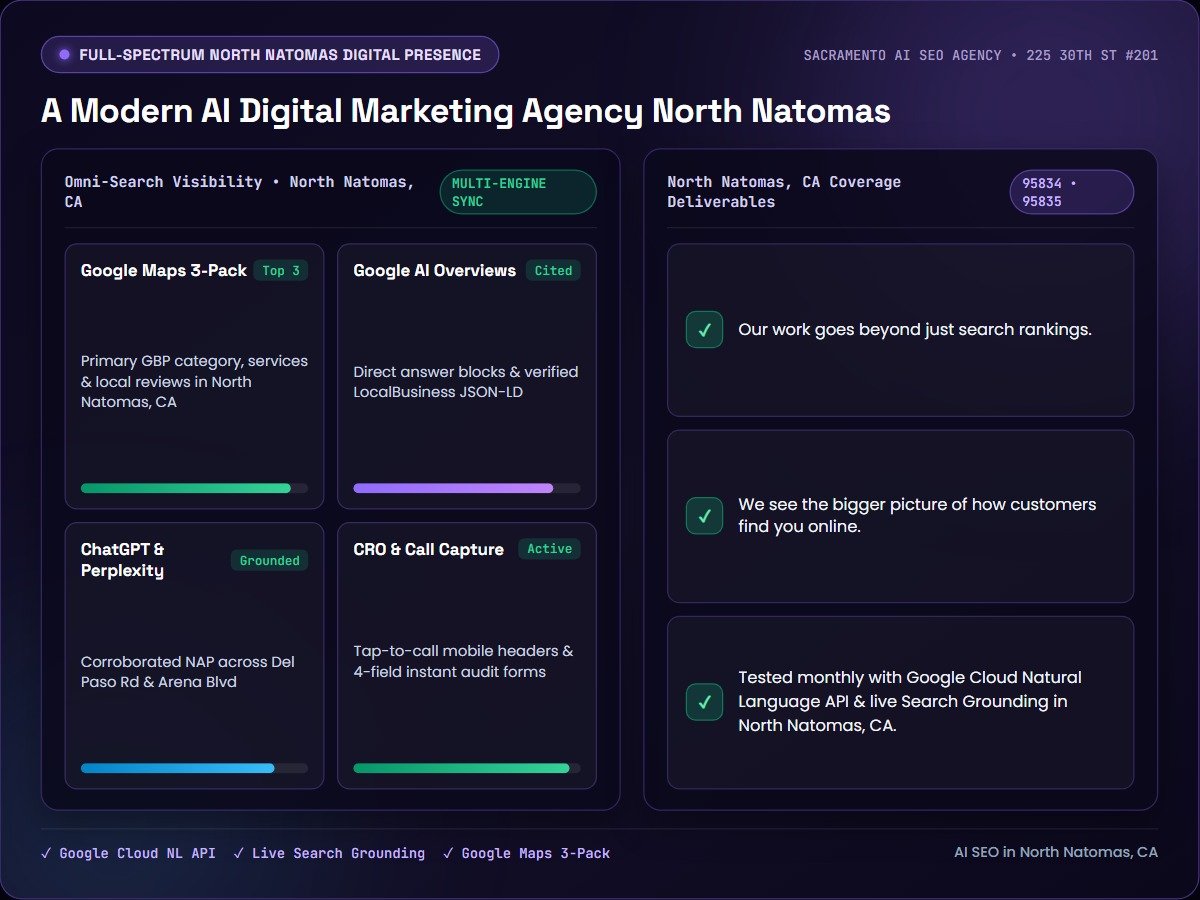
Task: Click the 'Top 3' badge on Google Maps card
Action: pyautogui.click(x=281, y=271)
